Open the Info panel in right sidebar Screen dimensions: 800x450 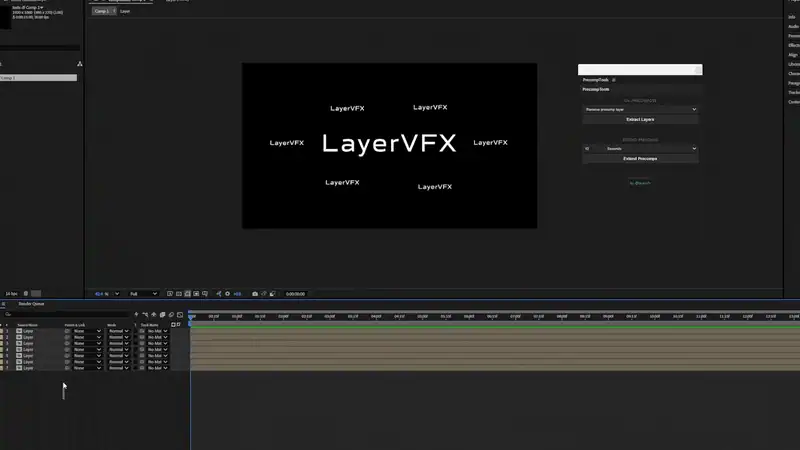pyautogui.click(x=792, y=17)
